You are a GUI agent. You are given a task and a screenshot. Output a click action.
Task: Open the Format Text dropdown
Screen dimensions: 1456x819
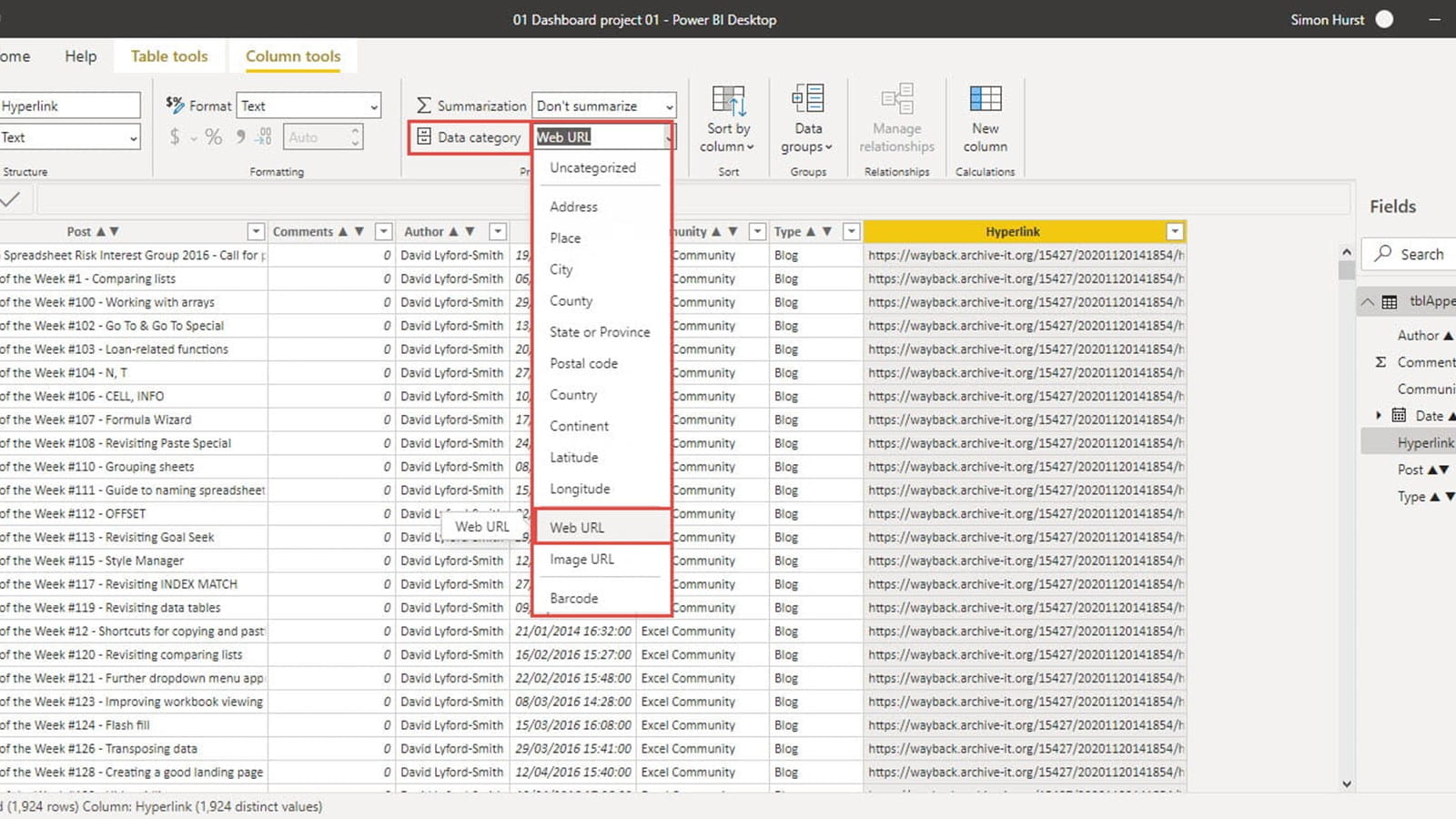pyautogui.click(x=308, y=106)
